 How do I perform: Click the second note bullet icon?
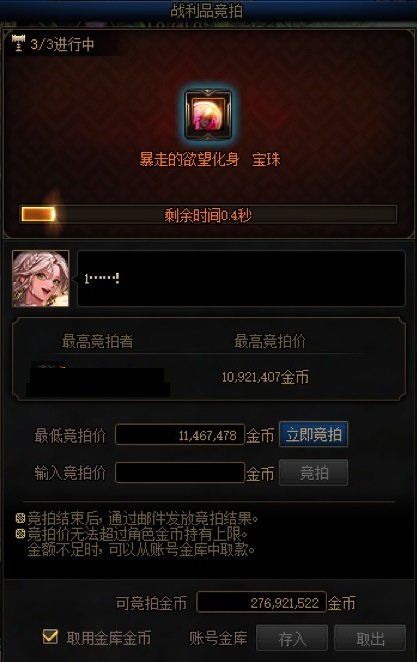tap(20, 534)
